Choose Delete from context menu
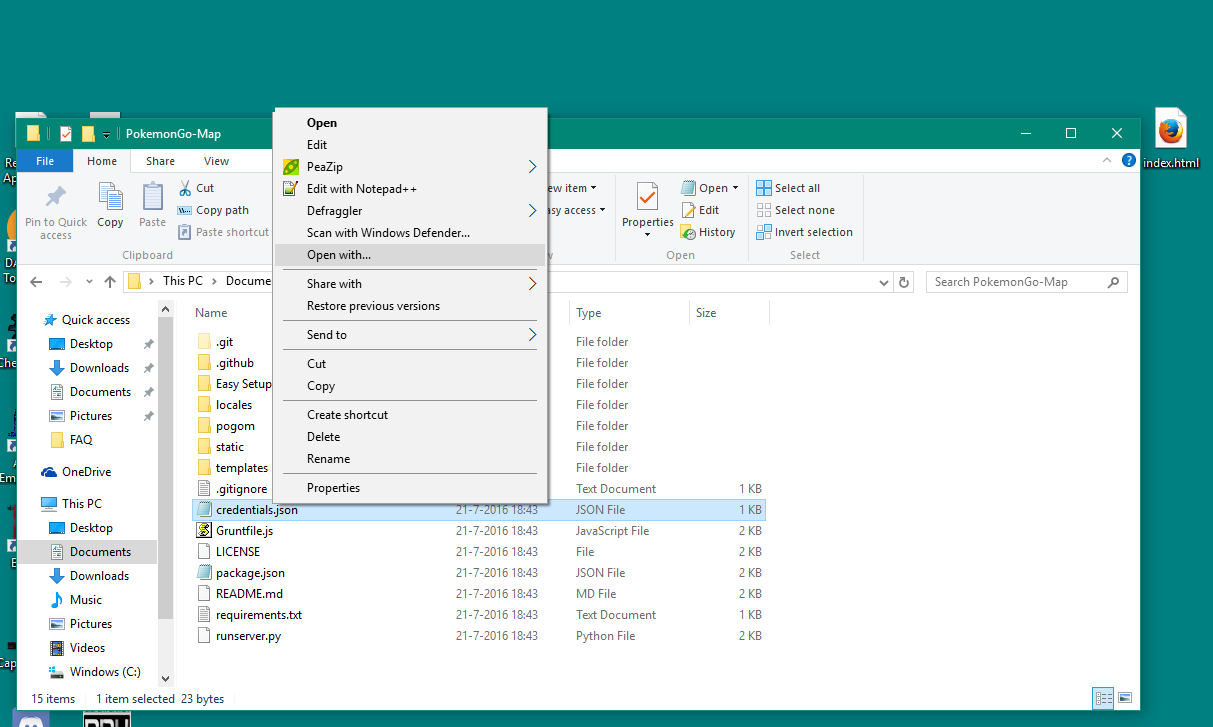The width and height of the screenshot is (1213, 727). tap(410, 437)
